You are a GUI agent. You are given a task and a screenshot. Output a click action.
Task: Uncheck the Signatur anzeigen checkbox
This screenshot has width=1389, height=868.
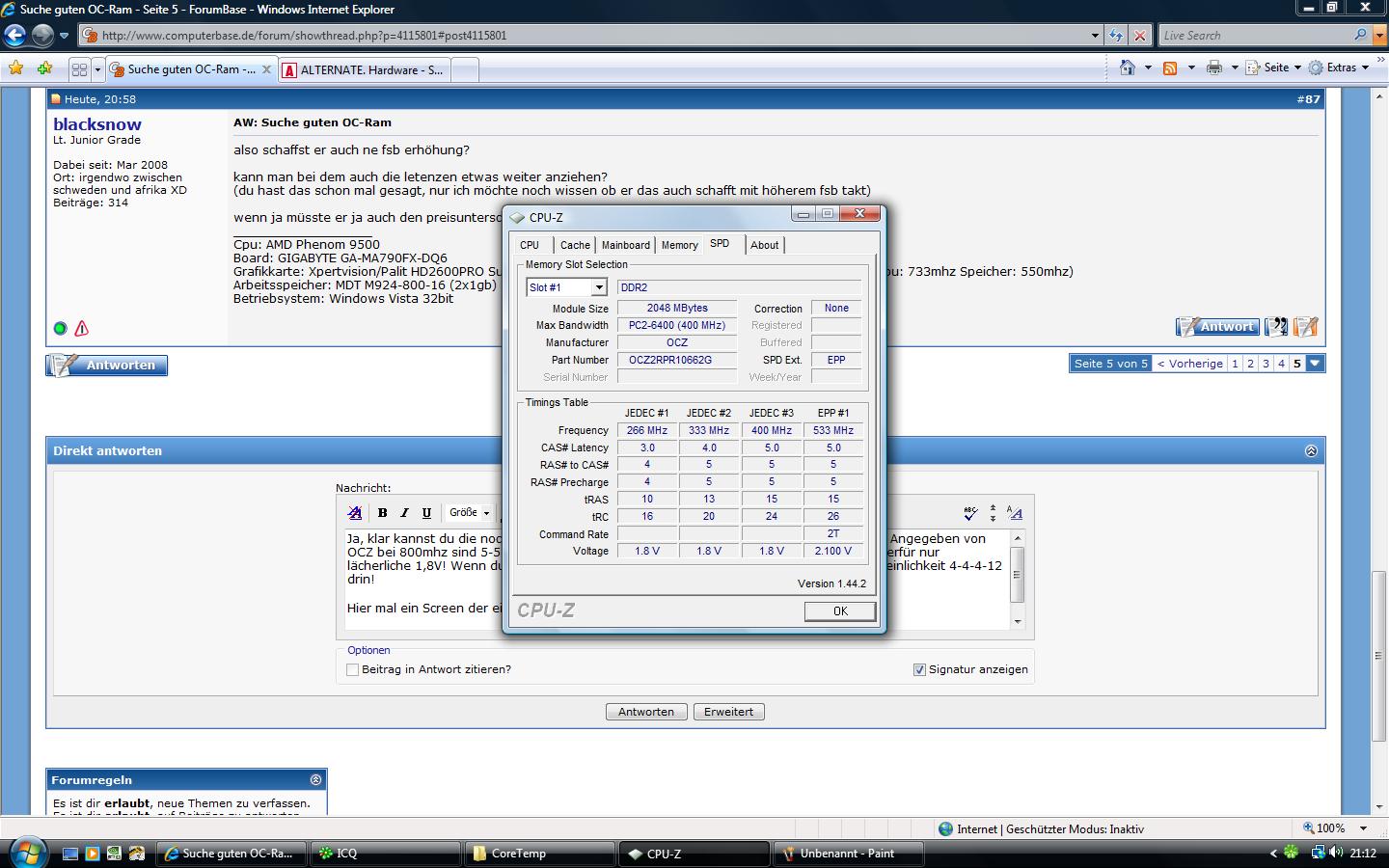tap(919, 669)
